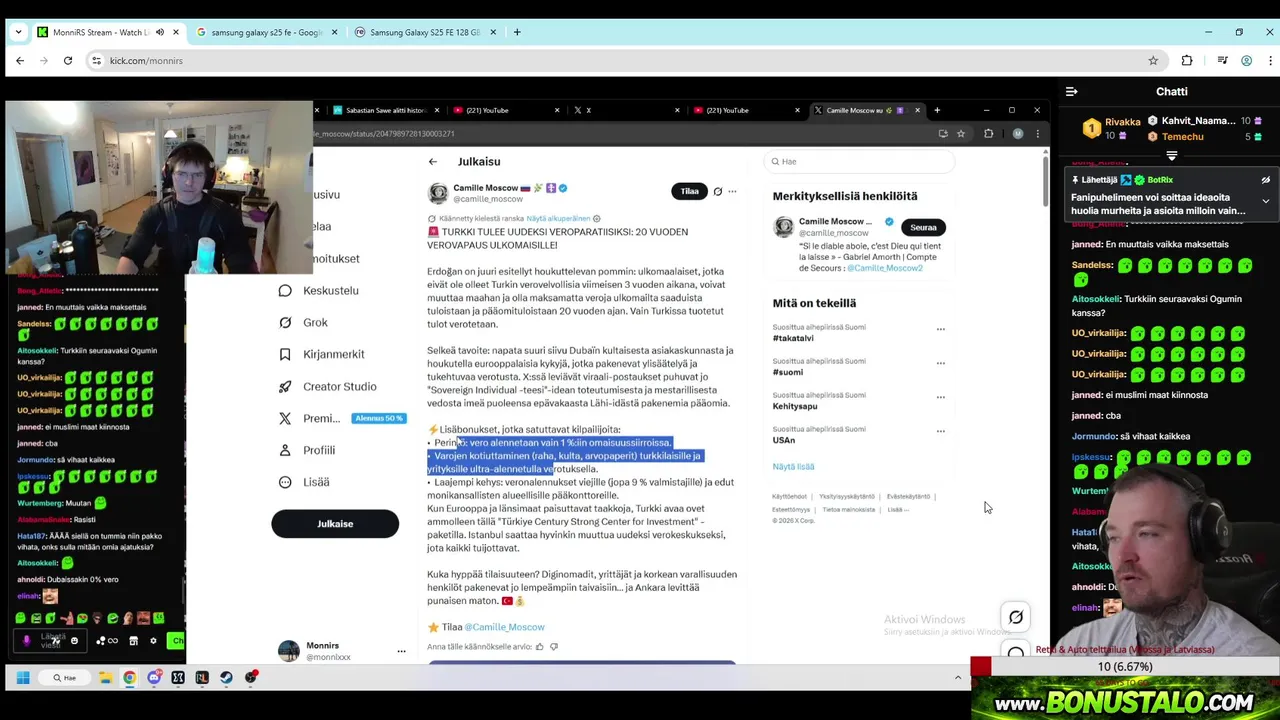This screenshot has height=720, width=1280.
Task: Open Grok icon next to Tilaa
Action: pos(717,191)
